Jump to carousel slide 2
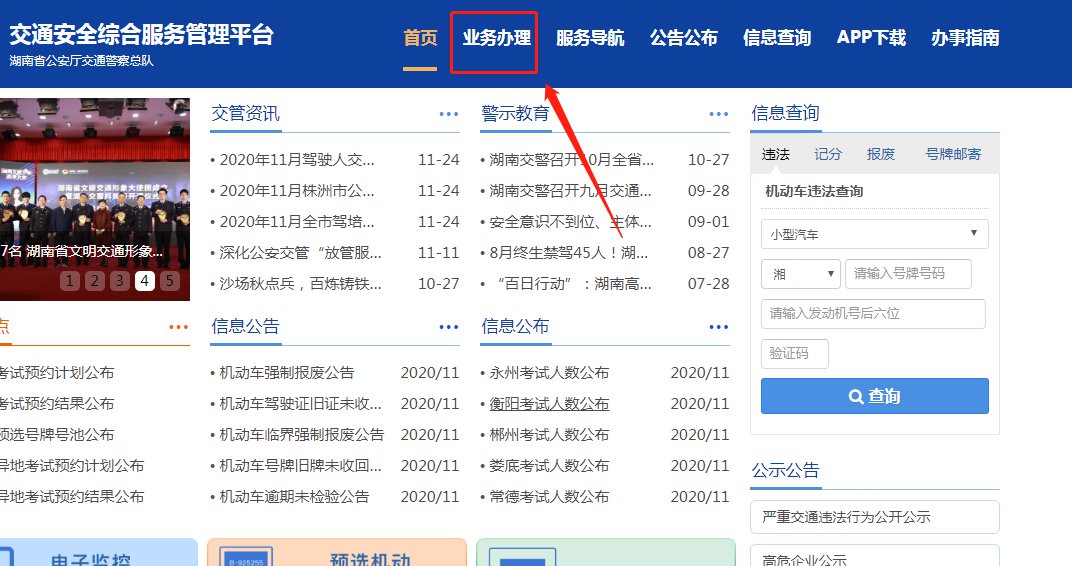 (94, 281)
